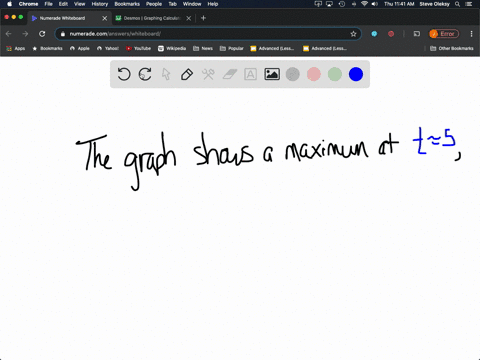
Task: Open the Help menu
Action: click(213, 4)
